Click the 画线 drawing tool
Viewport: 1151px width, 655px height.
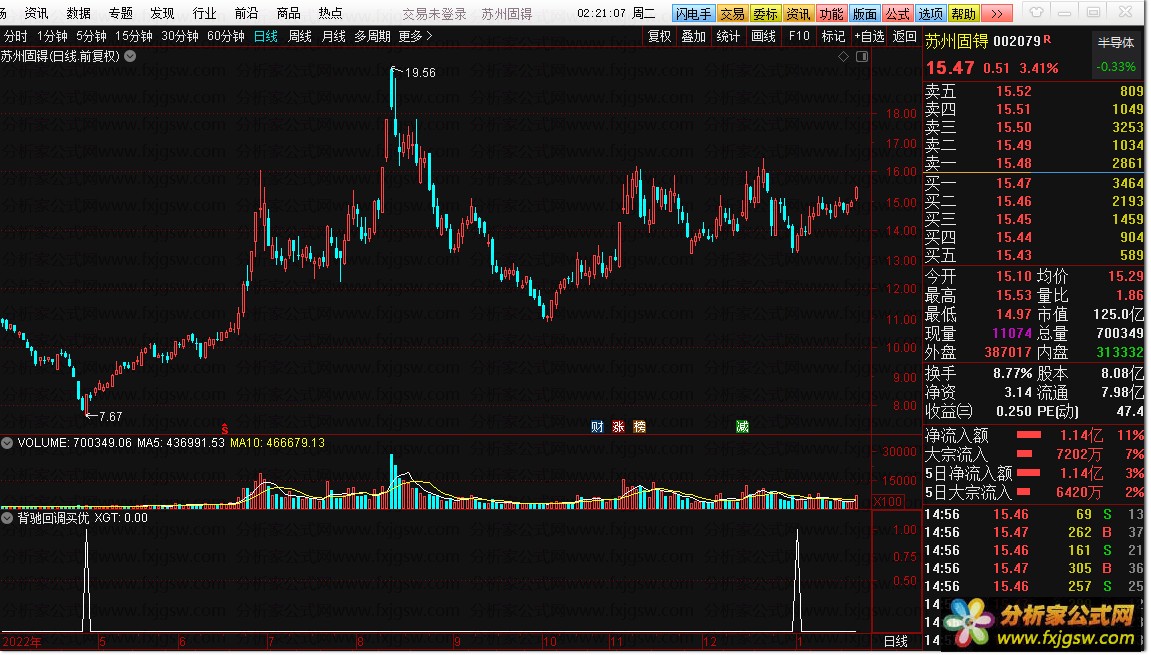point(763,36)
